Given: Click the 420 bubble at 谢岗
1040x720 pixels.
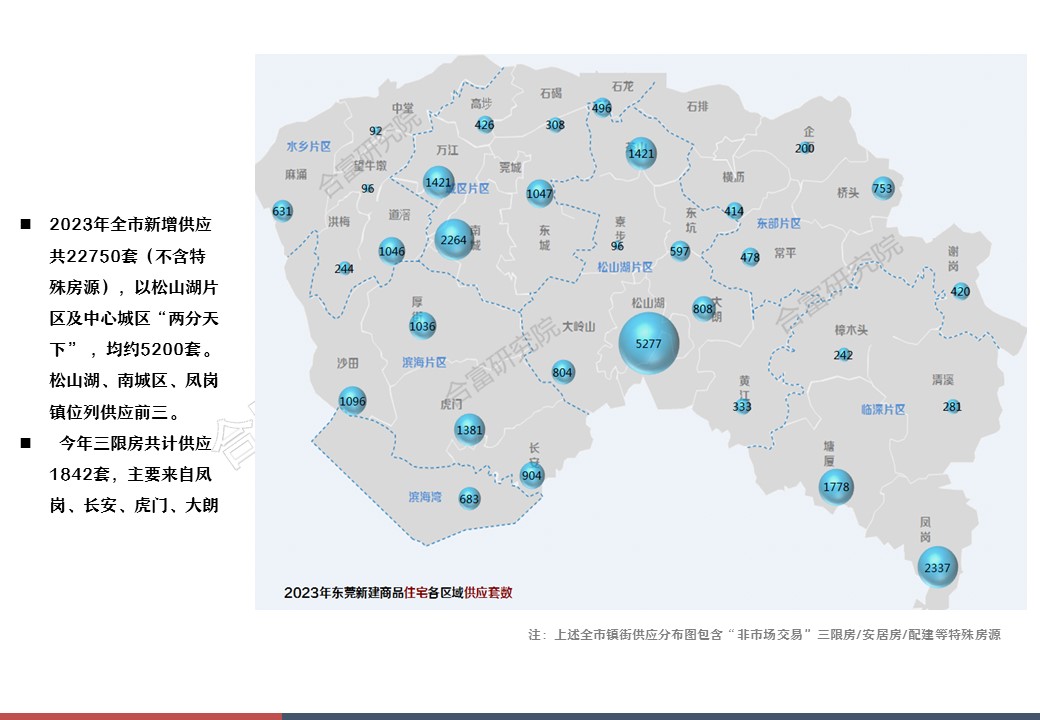Looking at the screenshot, I should point(960,292).
